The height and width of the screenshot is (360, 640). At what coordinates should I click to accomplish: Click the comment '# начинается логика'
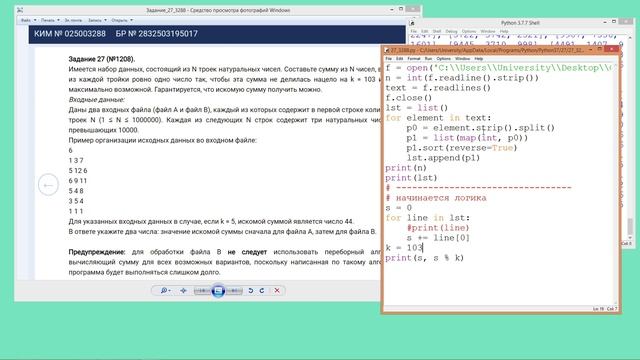[x=436, y=198]
